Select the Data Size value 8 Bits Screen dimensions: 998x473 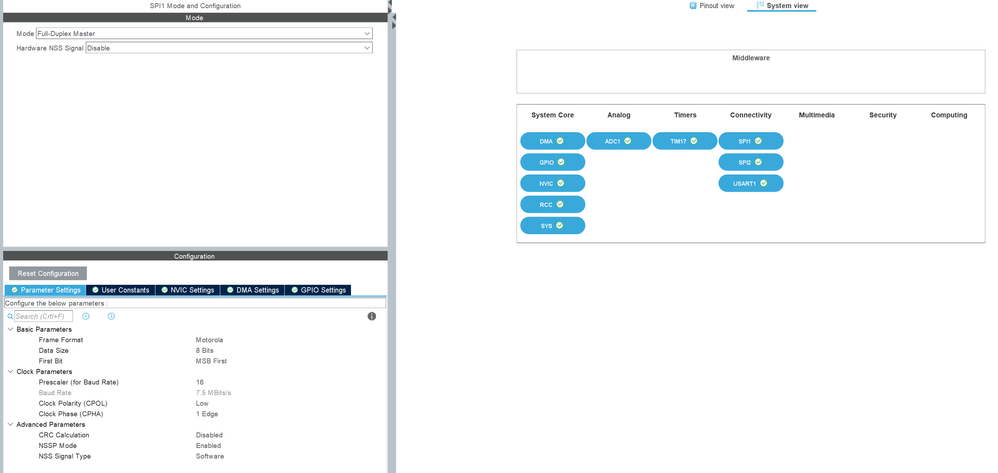(x=204, y=351)
